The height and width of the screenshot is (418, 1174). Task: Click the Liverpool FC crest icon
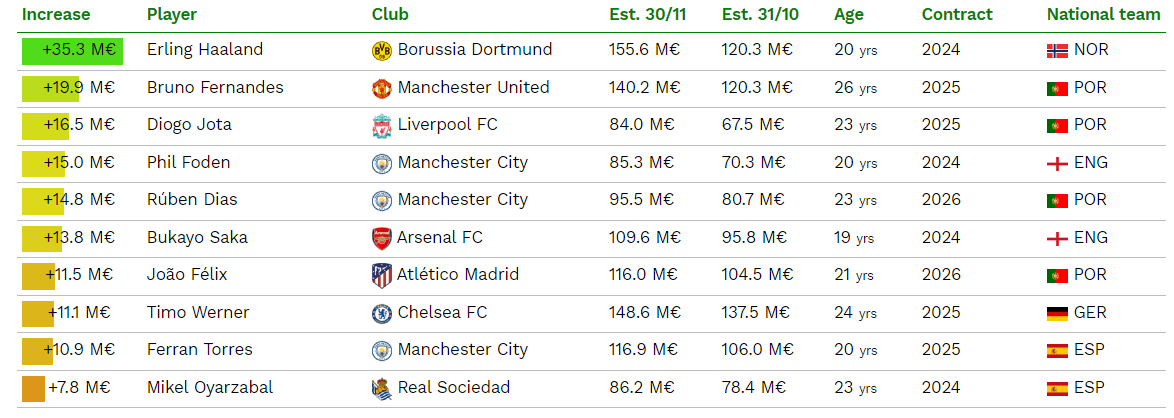point(382,126)
